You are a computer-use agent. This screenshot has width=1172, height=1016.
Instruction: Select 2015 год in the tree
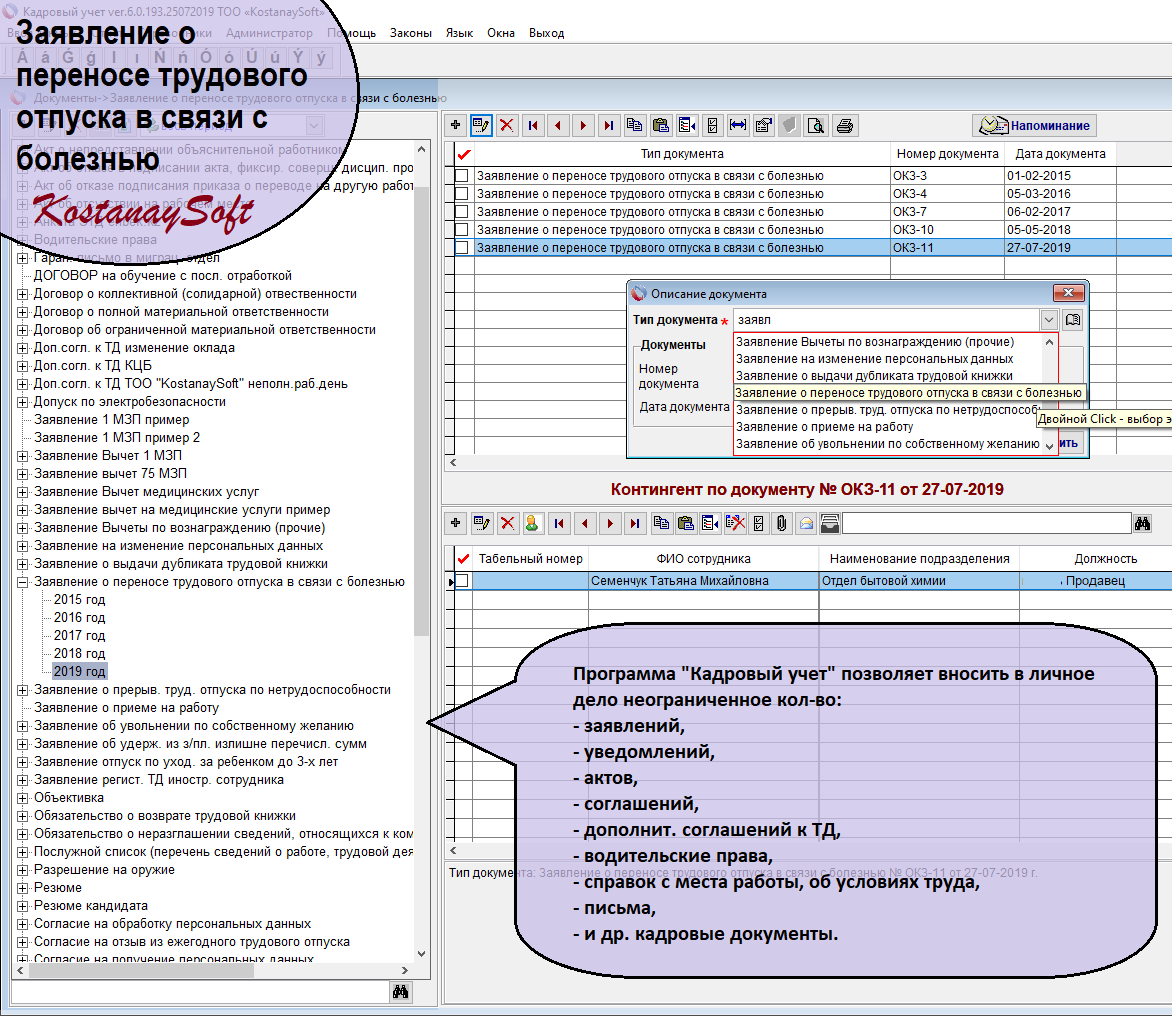(x=79, y=600)
